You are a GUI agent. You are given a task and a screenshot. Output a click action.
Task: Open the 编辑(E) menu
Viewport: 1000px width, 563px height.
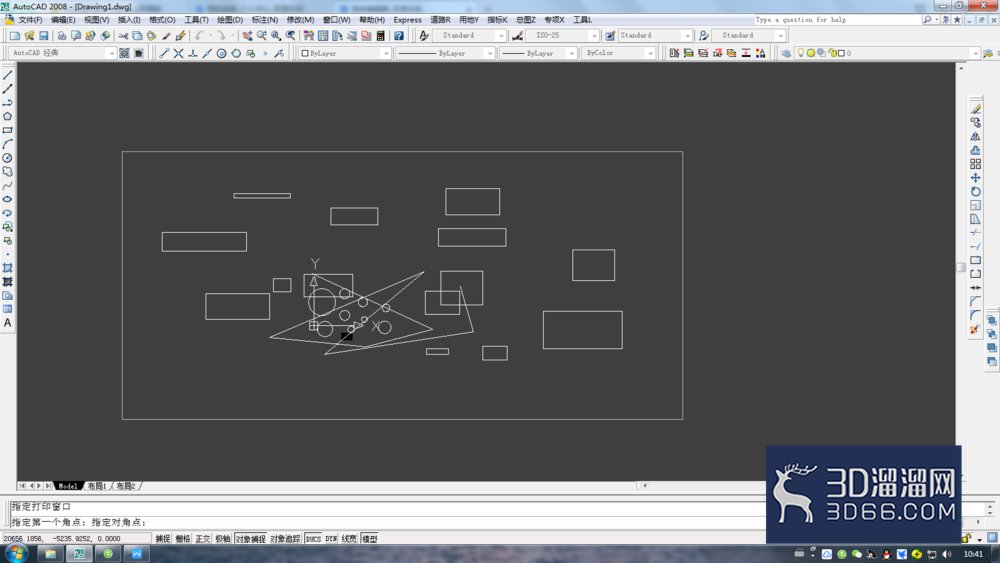(x=62, y=20)
